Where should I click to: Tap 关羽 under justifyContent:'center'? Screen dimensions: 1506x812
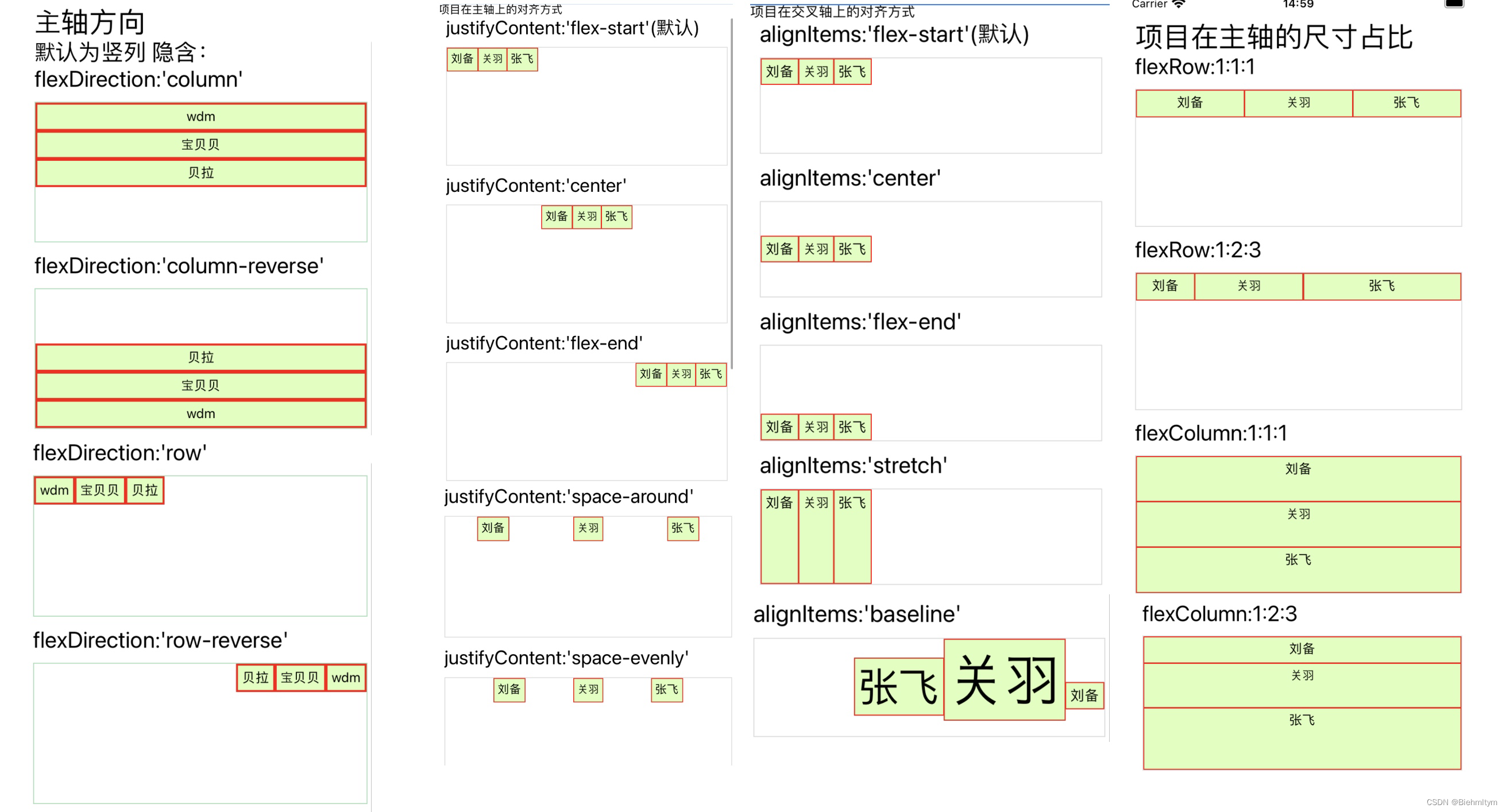[x=587, y=217]
